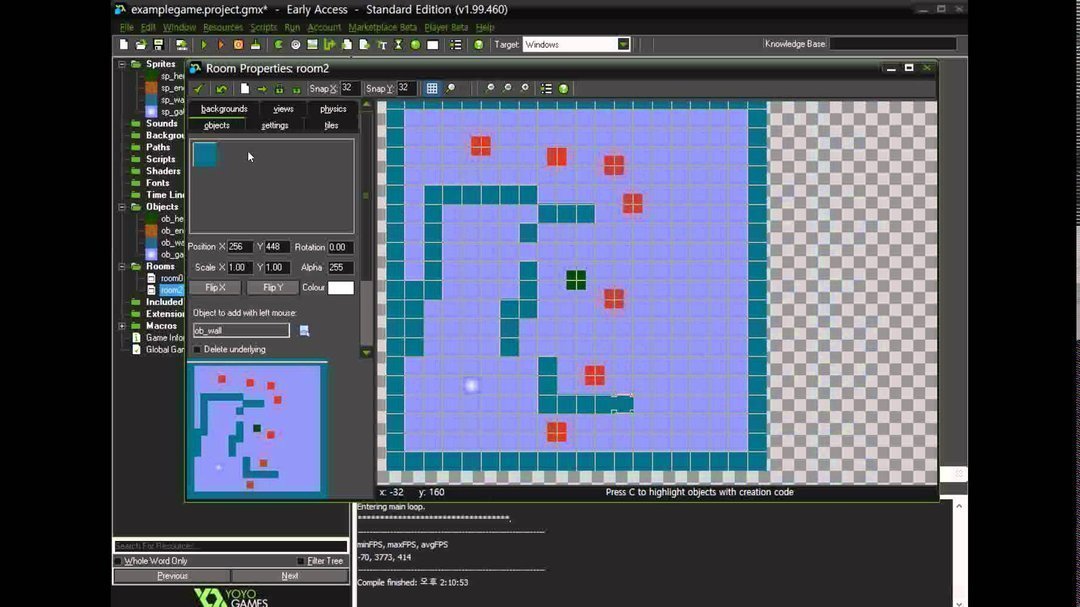Clear the room using the blank page icon
Viewport: 1080px width, 607px height.
click(245, 89)
